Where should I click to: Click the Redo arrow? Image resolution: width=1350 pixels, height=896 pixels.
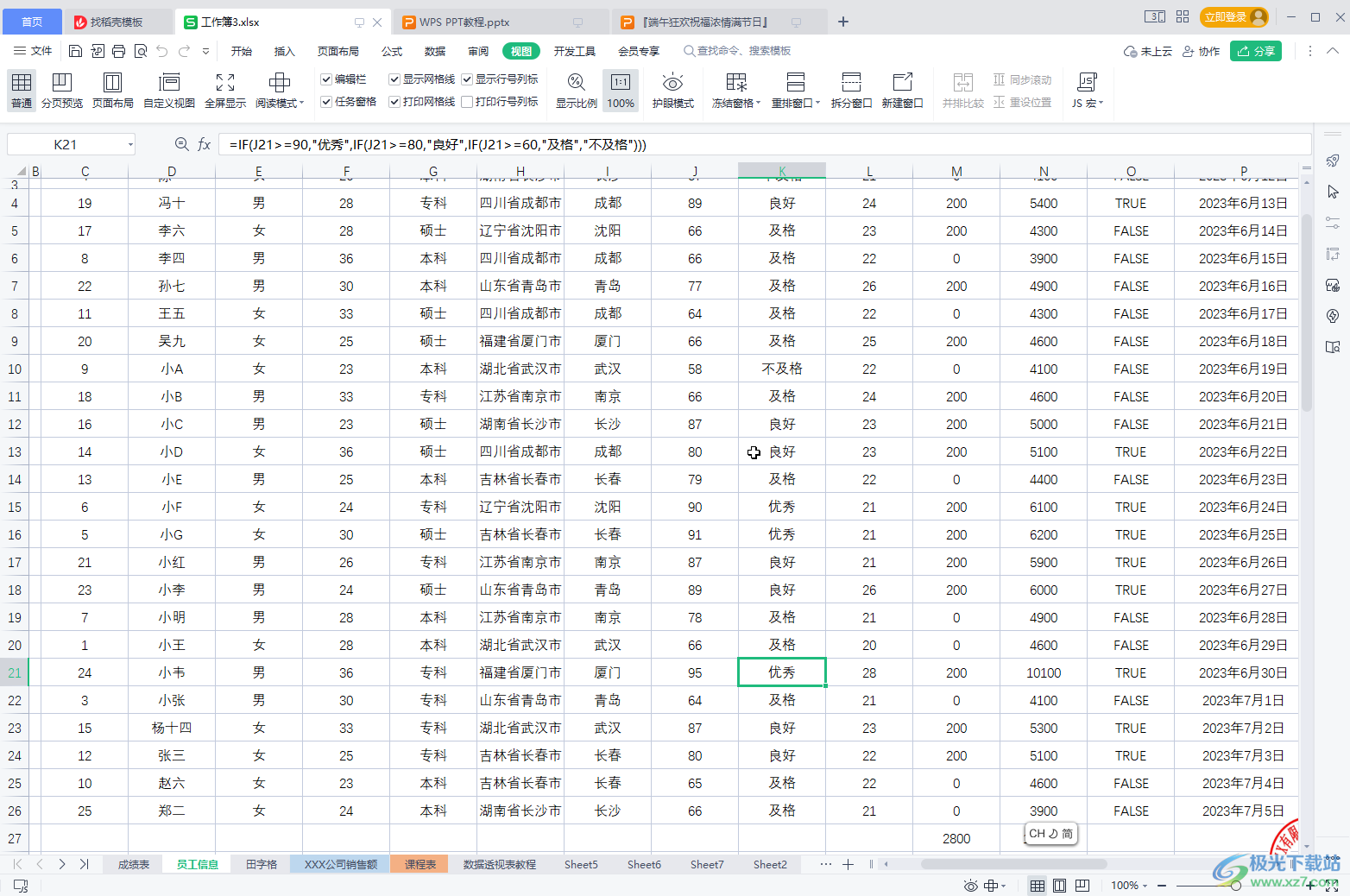click(184, 51)
